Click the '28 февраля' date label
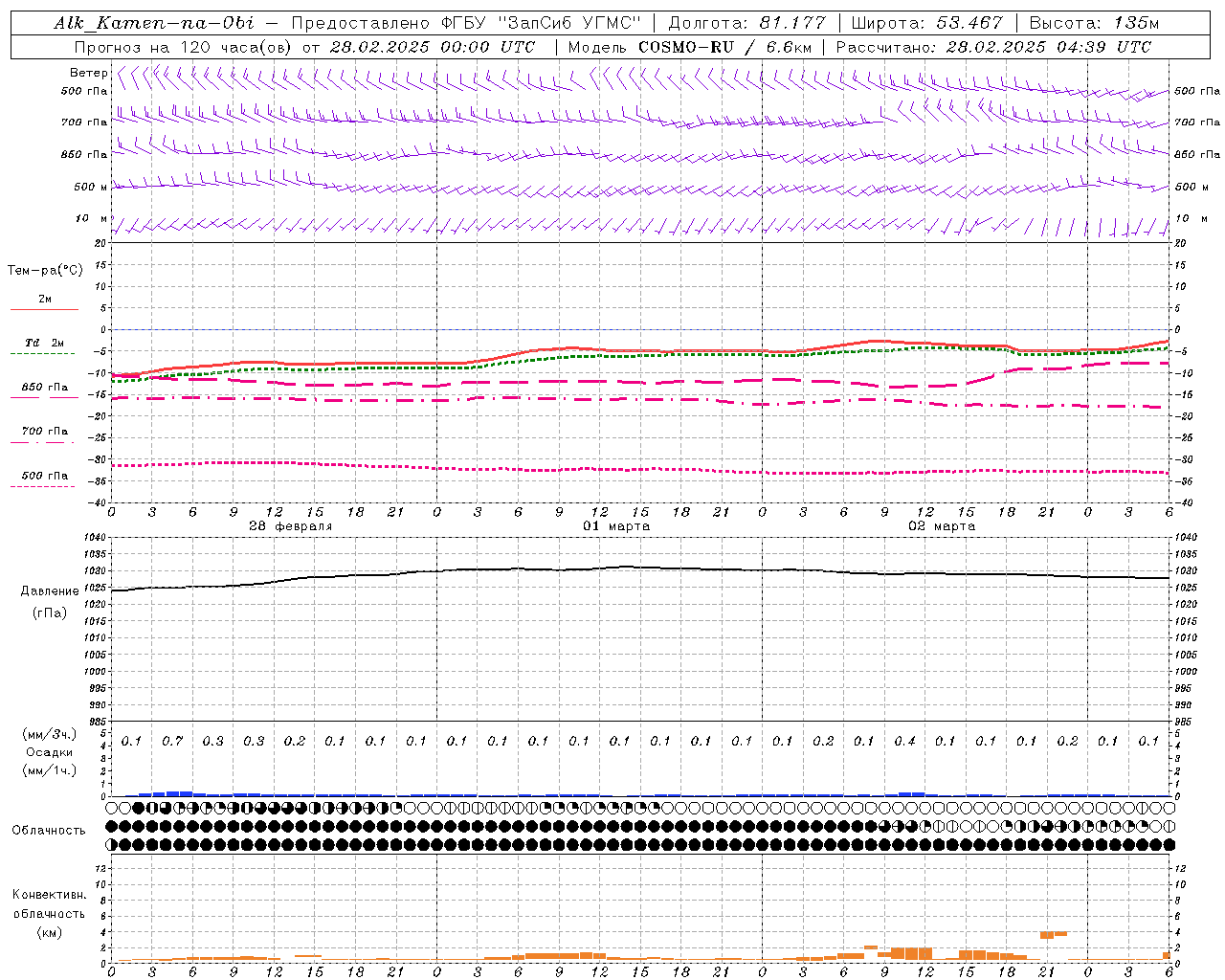Screen dimensions: 1225x980 point(291,526)
